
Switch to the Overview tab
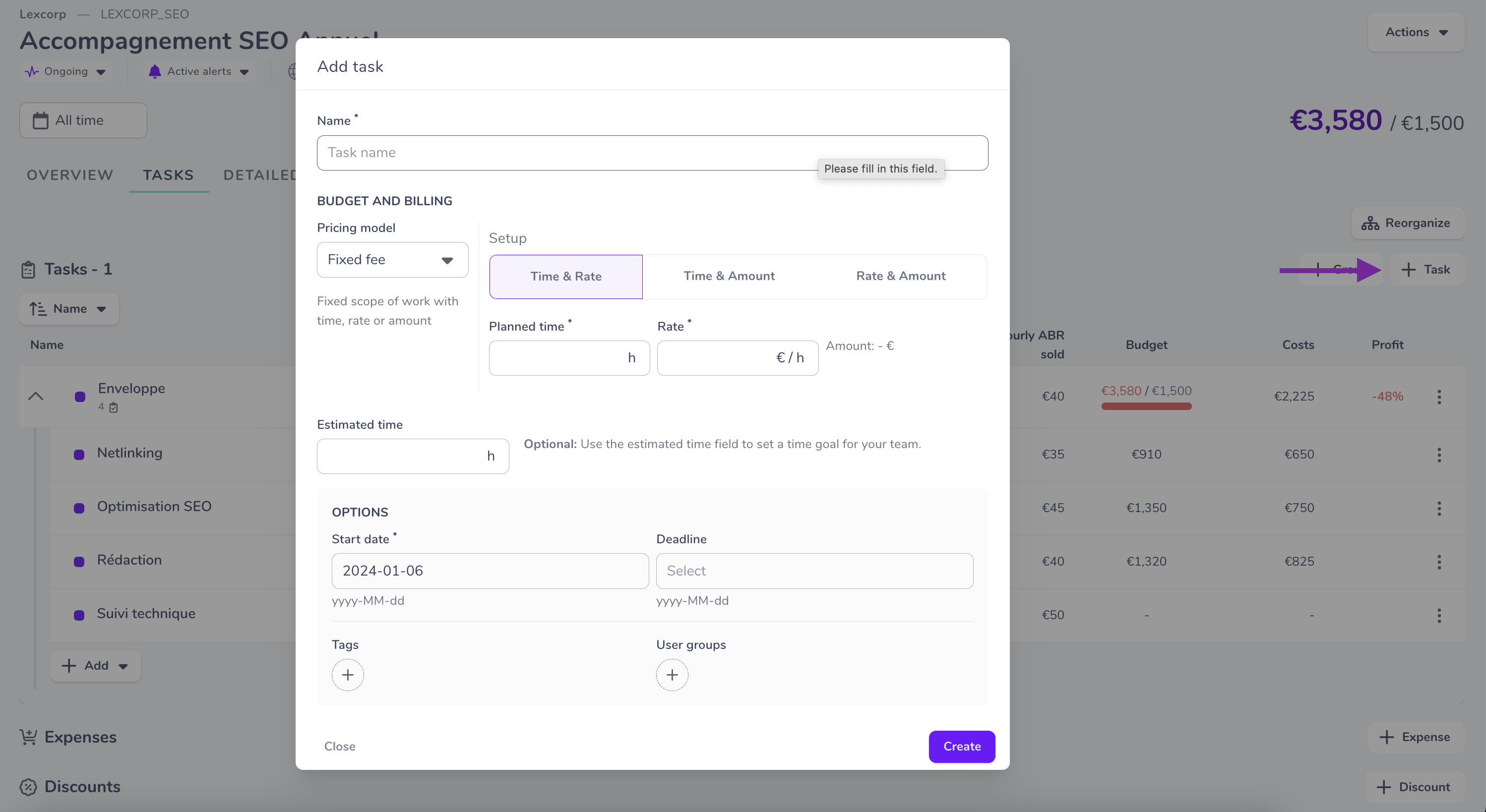pos(70,174)
